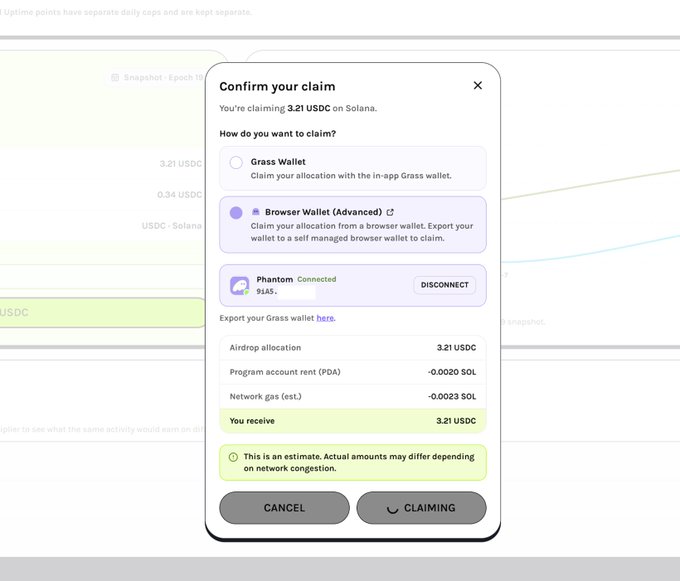This screenshot has width=680, height=581.
Task: Click the calendar icon beside Snapshot in background
Action: (x=115, y=77)
